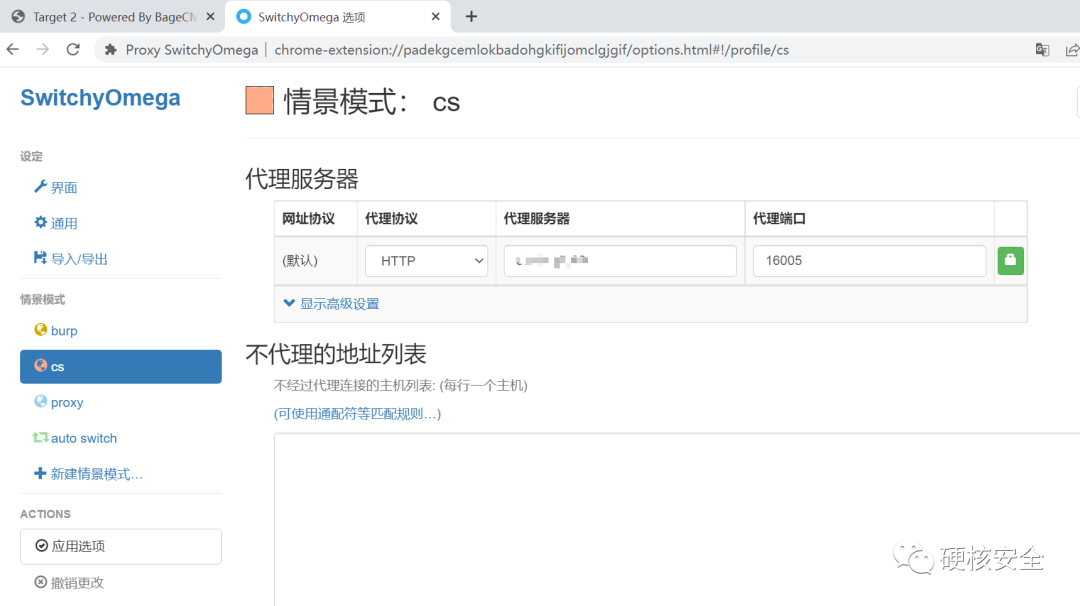Open a new browser tab
Screen dimensions: 1080x606
pos(471,17)
